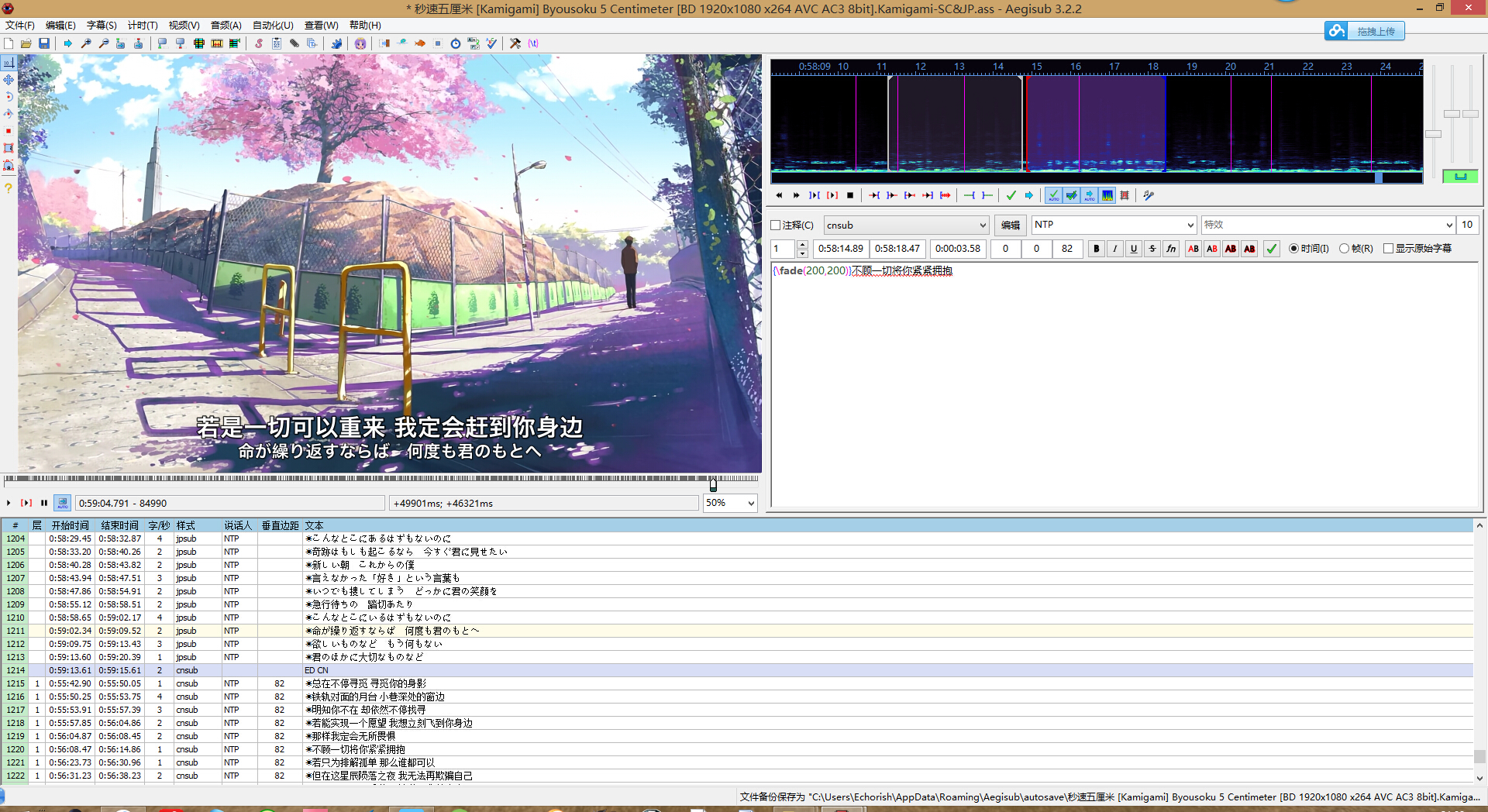Viewport: 1488px width, 812px height.
Task: Commit audio changes with the green check
Action: point(1011,195)
